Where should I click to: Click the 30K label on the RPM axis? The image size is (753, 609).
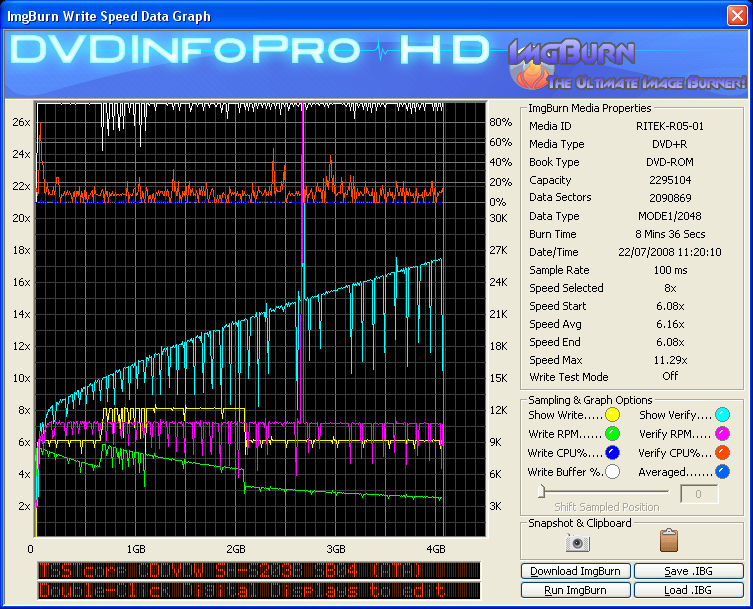pos(498,218)
